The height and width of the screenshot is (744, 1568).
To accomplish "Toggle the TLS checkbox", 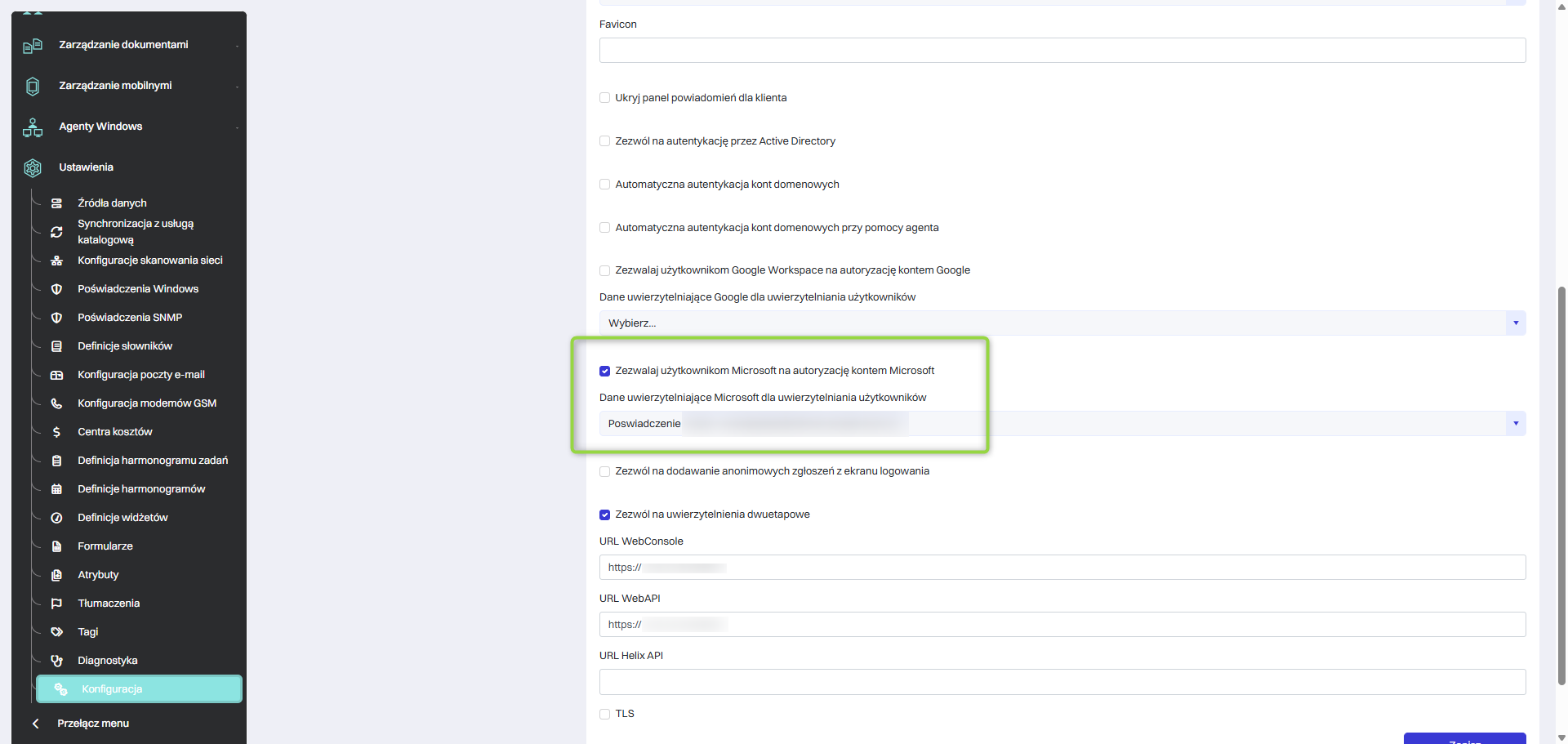I will click(x=605, y=714).
